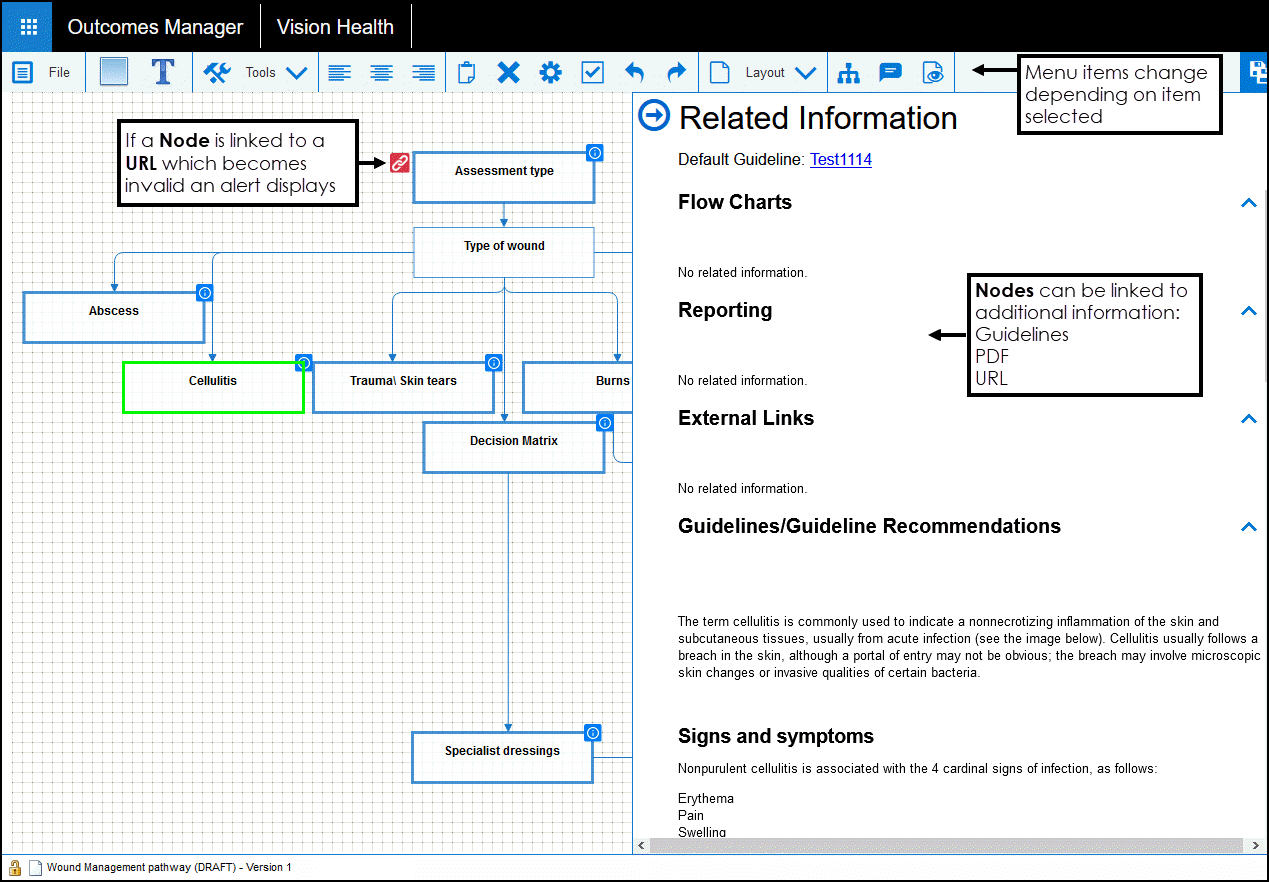Open the Layout dropdown
Viewport: 1269px width, 882px height.
780,72
